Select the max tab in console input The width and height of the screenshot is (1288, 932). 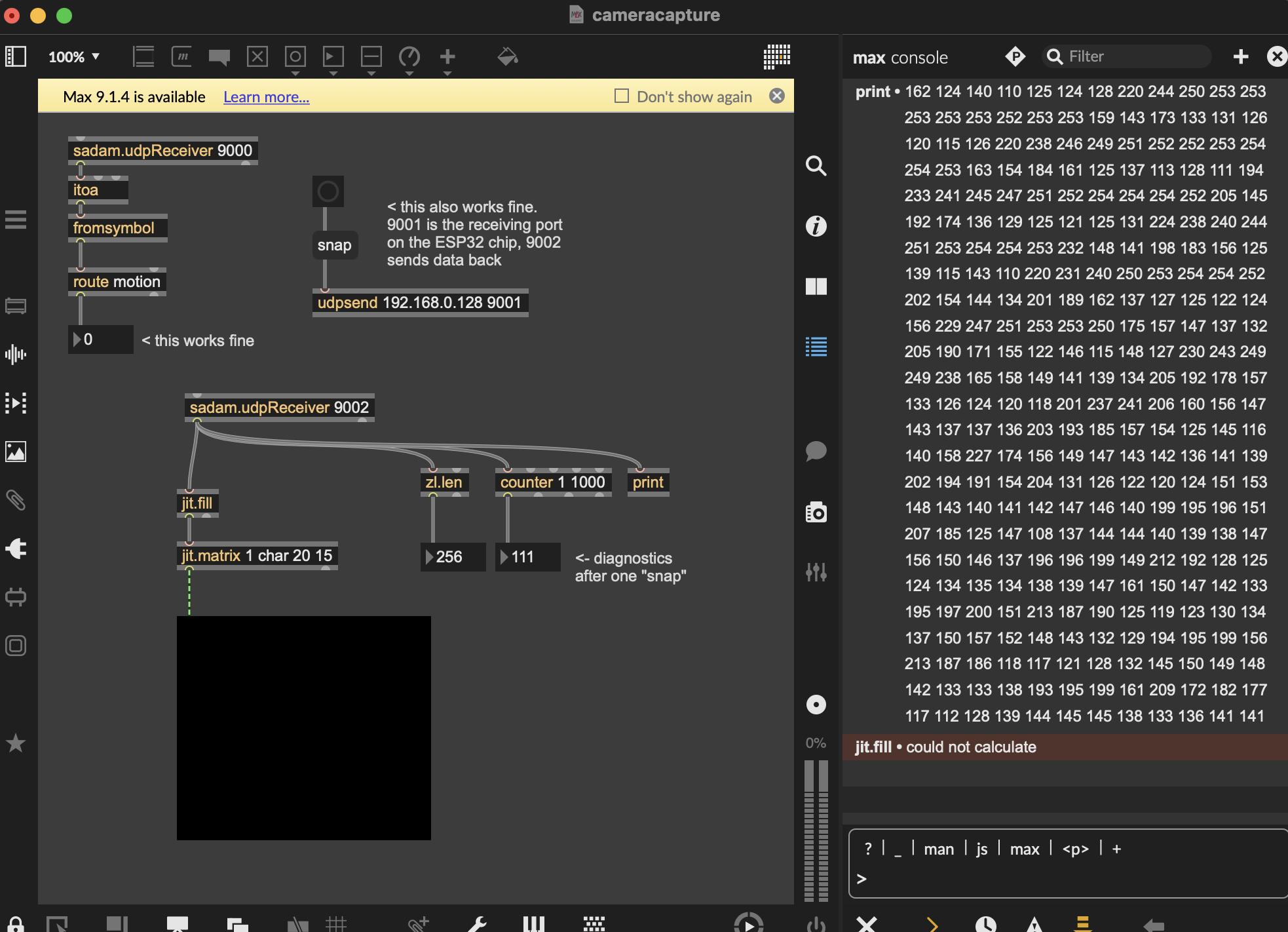1025,849
